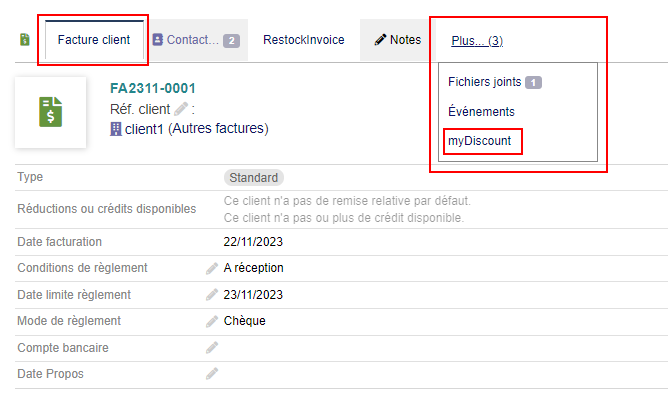Expand the Plus... (3) dropdown
The image size is (668, 409).
pos(477,41)
